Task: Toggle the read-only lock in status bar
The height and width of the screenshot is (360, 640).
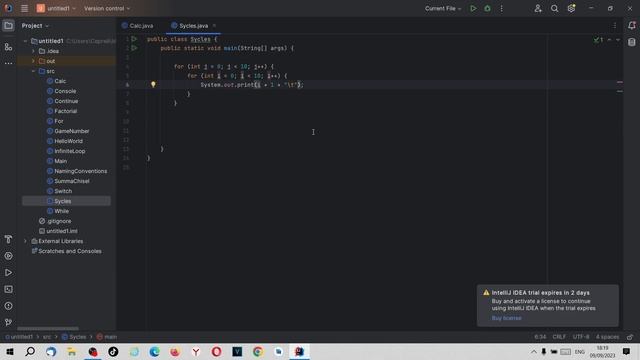Action: (x=630, y=337)
